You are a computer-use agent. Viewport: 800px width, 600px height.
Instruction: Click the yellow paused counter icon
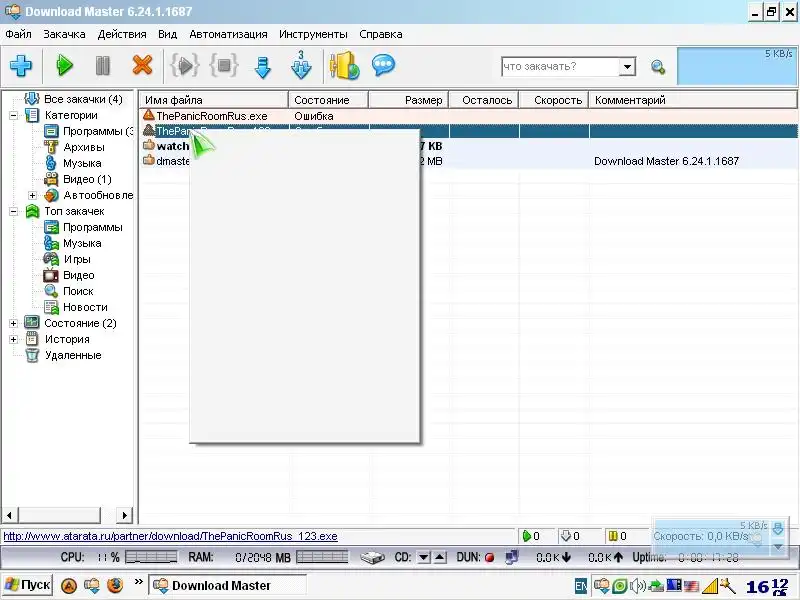tap(613, 536)
